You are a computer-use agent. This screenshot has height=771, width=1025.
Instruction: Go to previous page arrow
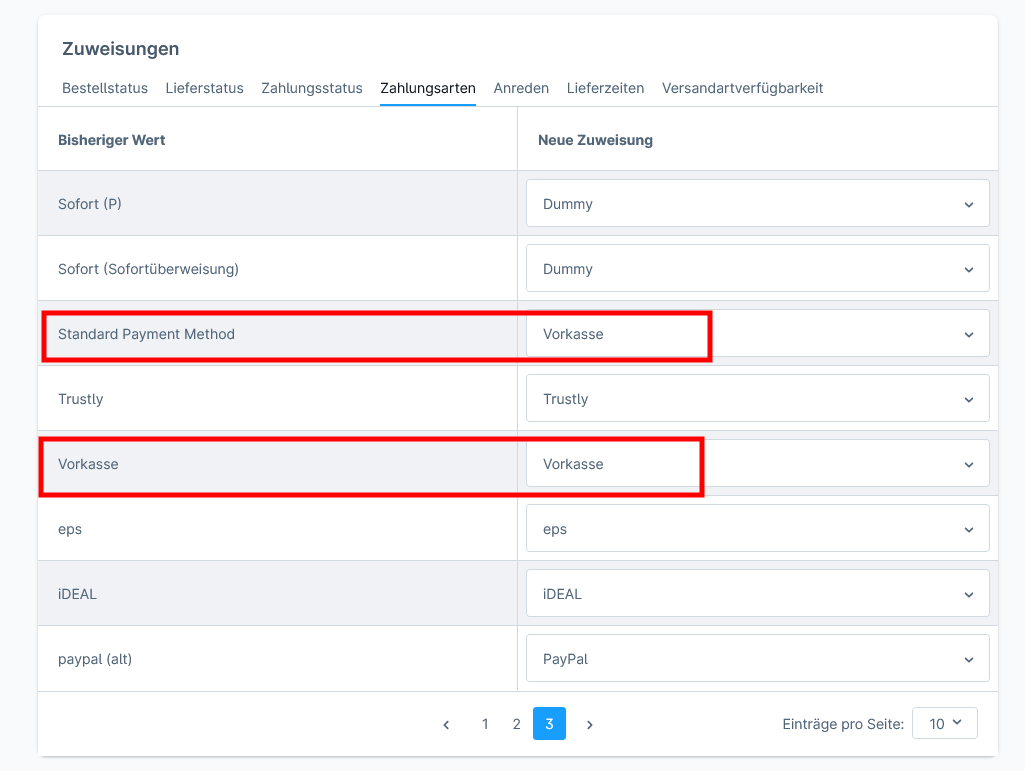tap(446, 724)
